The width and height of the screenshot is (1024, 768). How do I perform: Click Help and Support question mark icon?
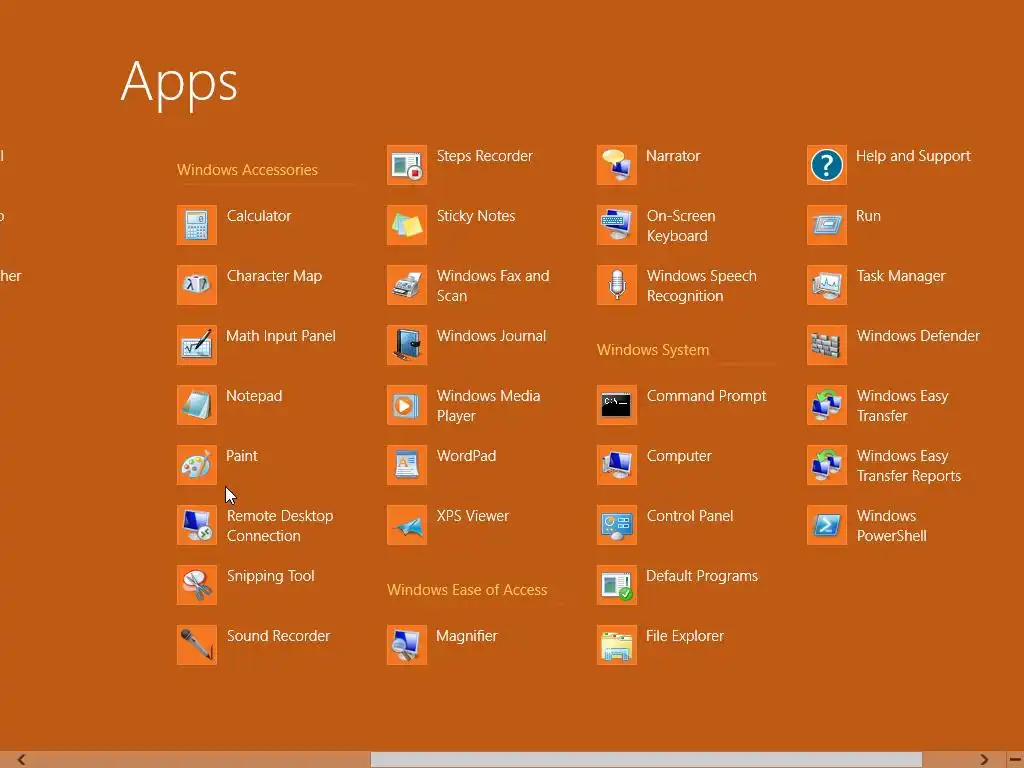coord(827,165)
